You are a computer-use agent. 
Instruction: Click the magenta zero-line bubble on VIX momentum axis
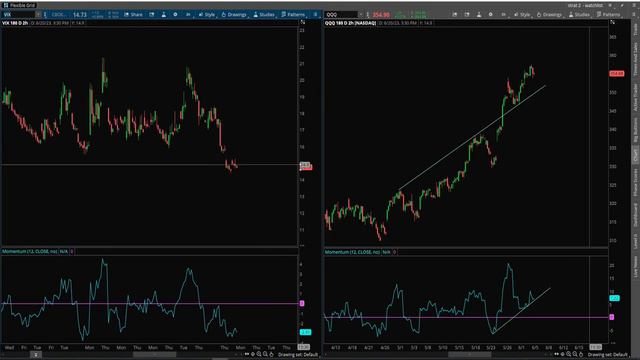click(x=302, y=303)
